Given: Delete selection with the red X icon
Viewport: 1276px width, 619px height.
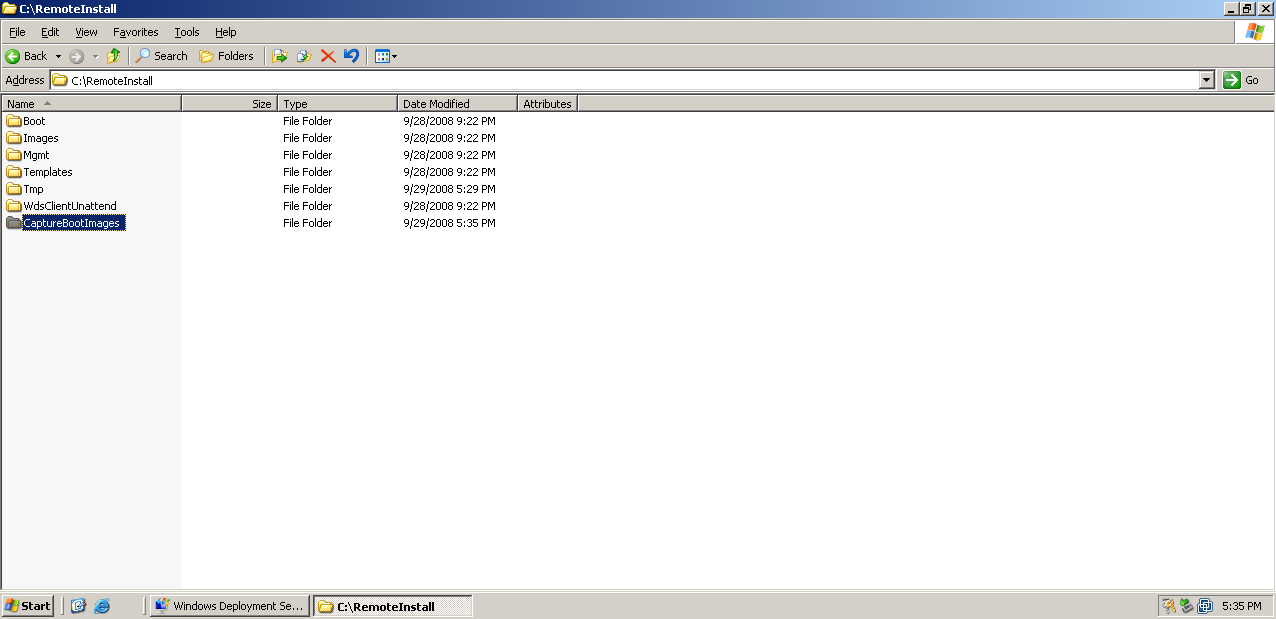Looking at the screenshot, I should pyautogui.click(x=328, y=56).
